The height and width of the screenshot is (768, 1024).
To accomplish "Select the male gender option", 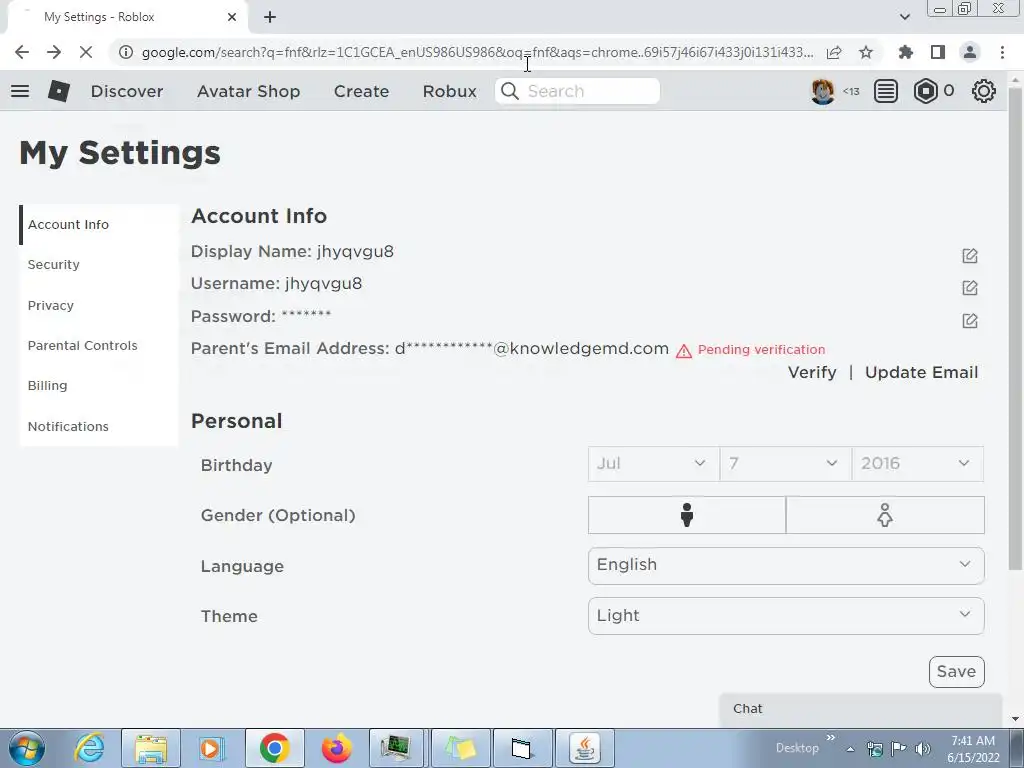I will click(686, 515).
